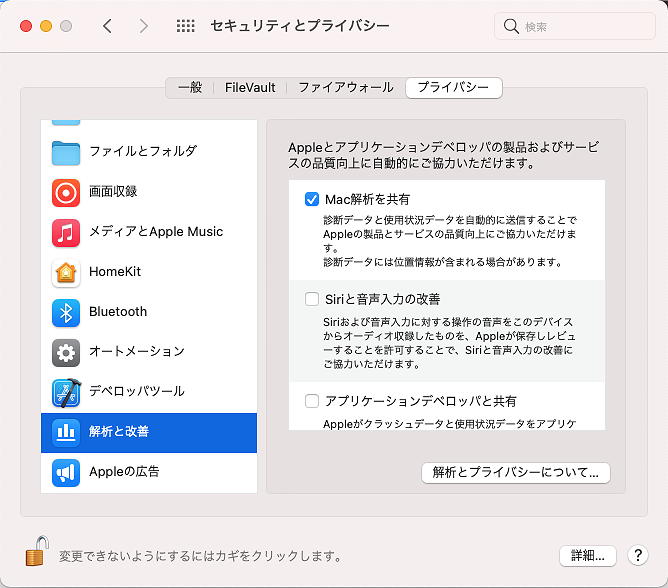Minimize window with yellow button
668x588 pixels.
pyautogui.click(x=46, y=26)
